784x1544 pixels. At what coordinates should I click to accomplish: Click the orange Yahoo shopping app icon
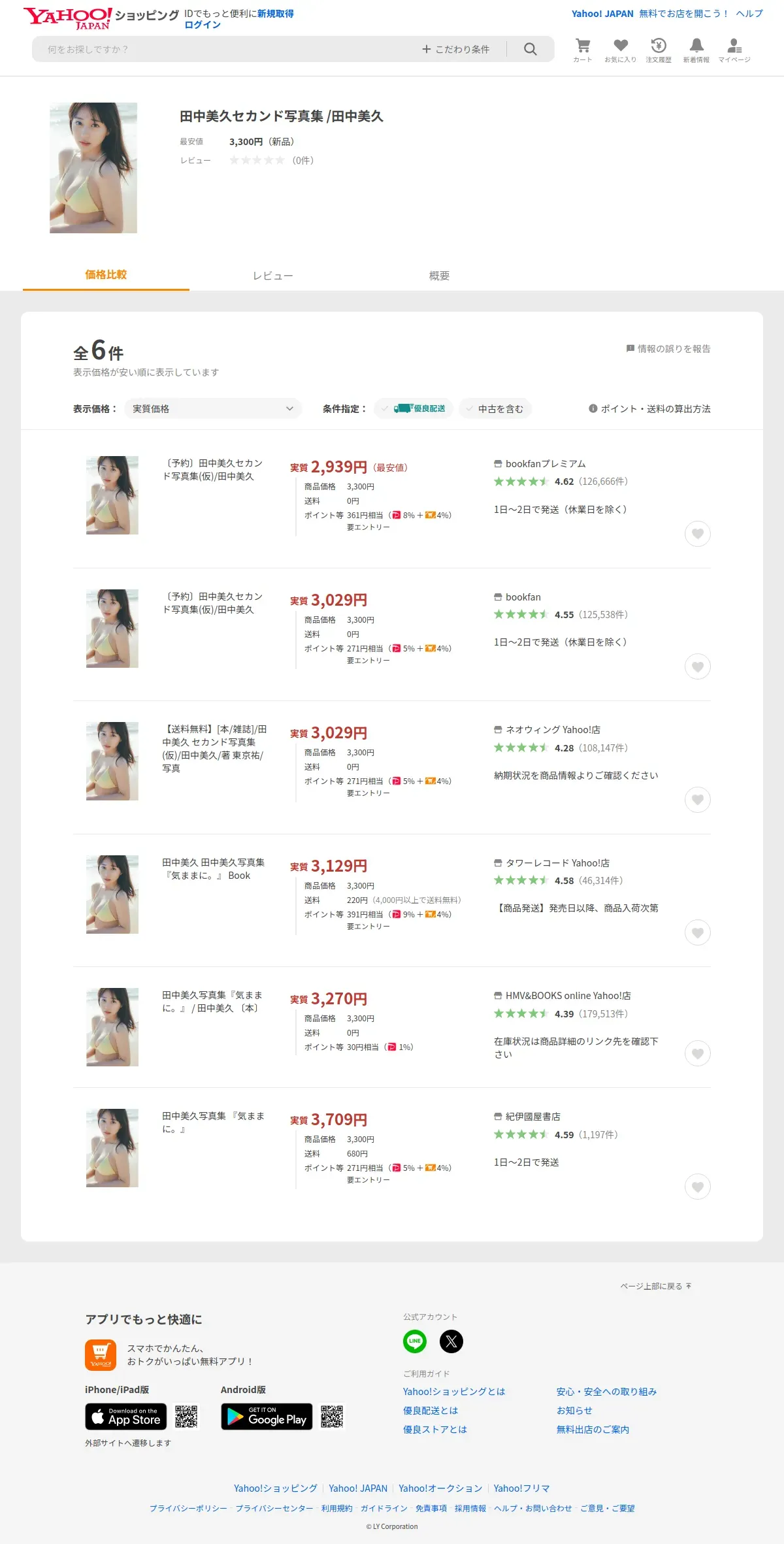tap(101, 1355)
